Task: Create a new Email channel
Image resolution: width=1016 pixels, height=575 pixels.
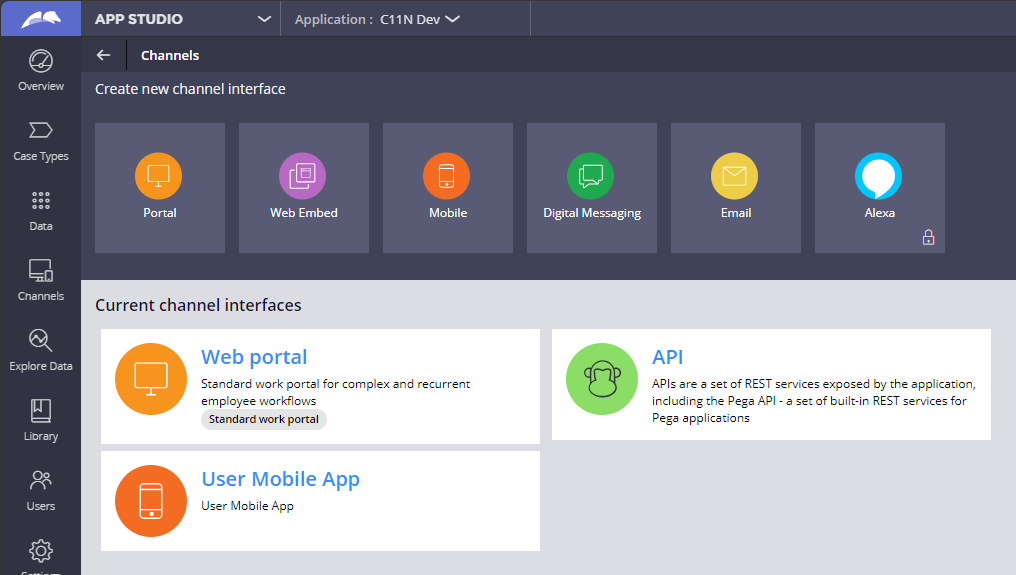Action: tap(736, 188)
